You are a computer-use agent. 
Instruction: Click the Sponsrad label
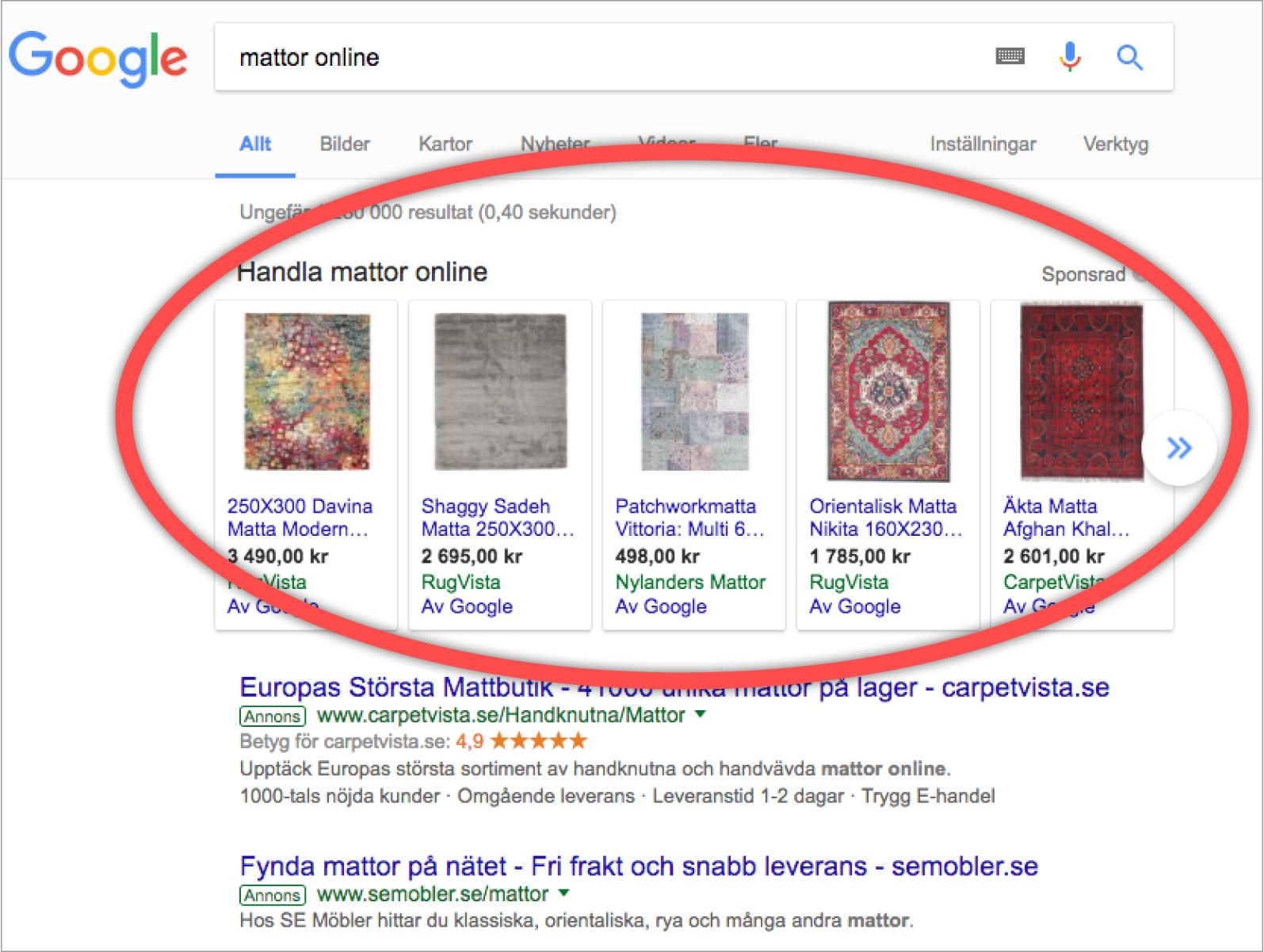(1083, 274)
